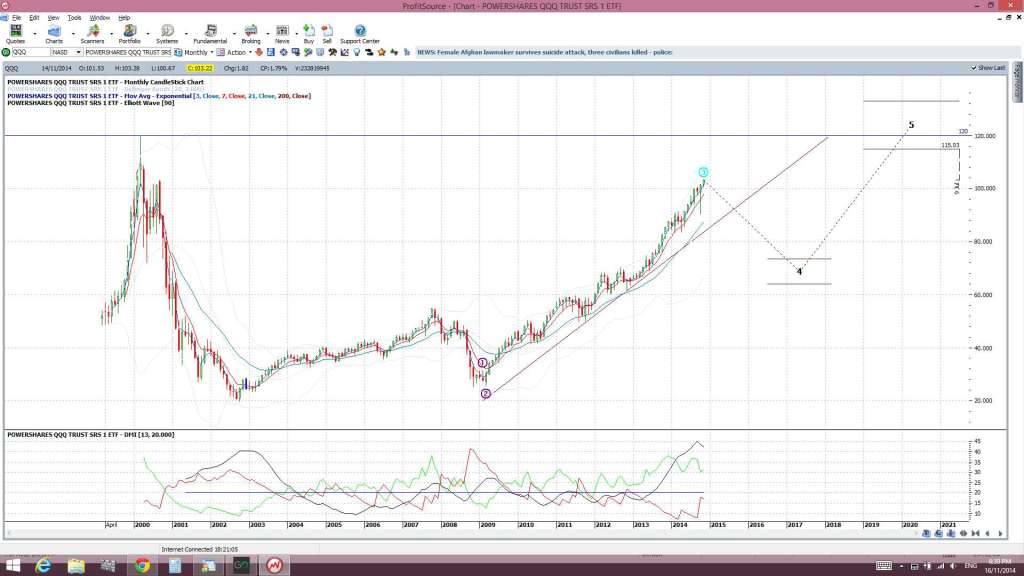Expand the dropdown arrow next to Systems

click(x=186, y=33)
